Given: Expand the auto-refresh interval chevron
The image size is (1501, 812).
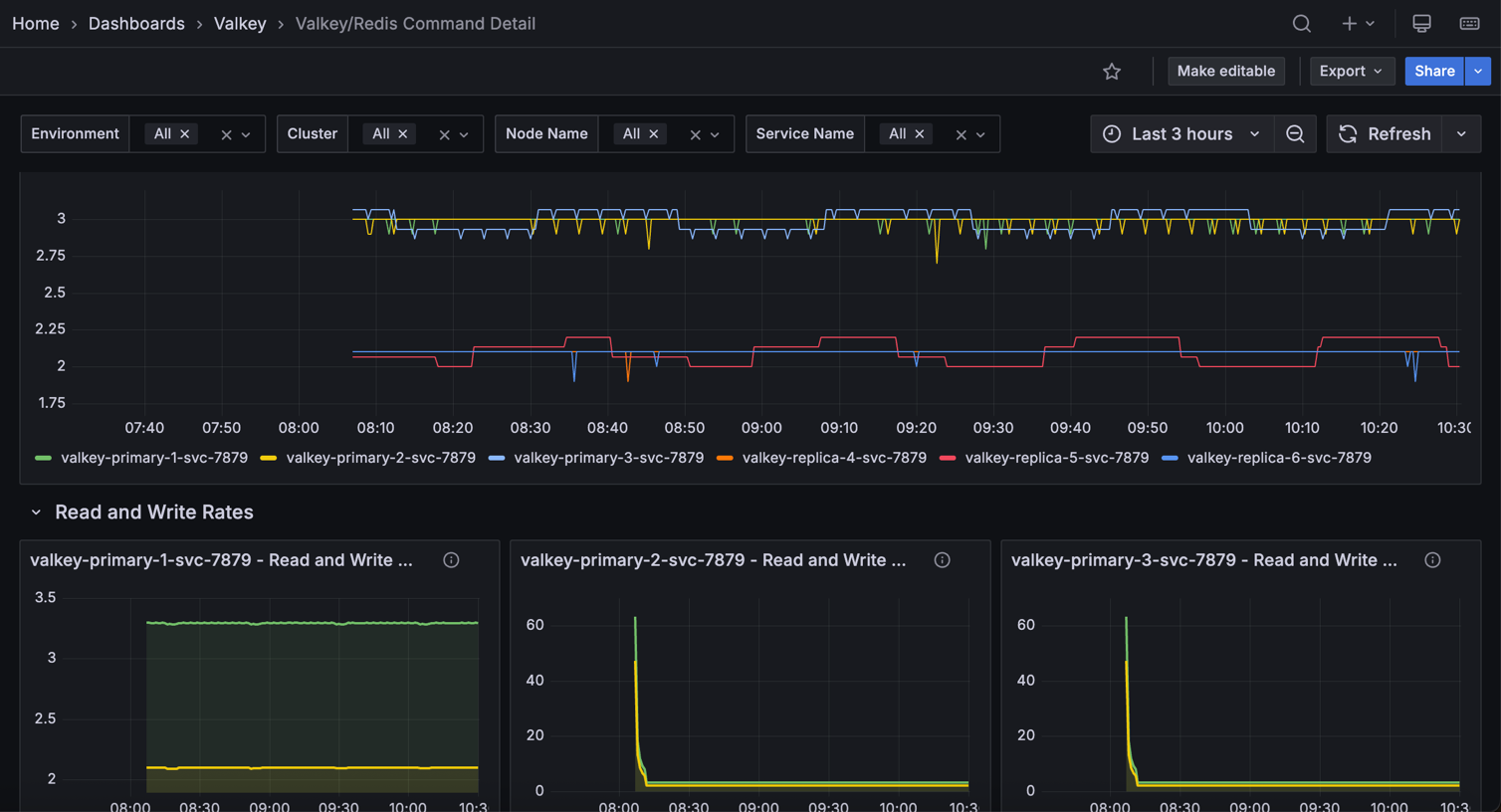Looking at the screenshot, I should click(x=1461, y=133).
